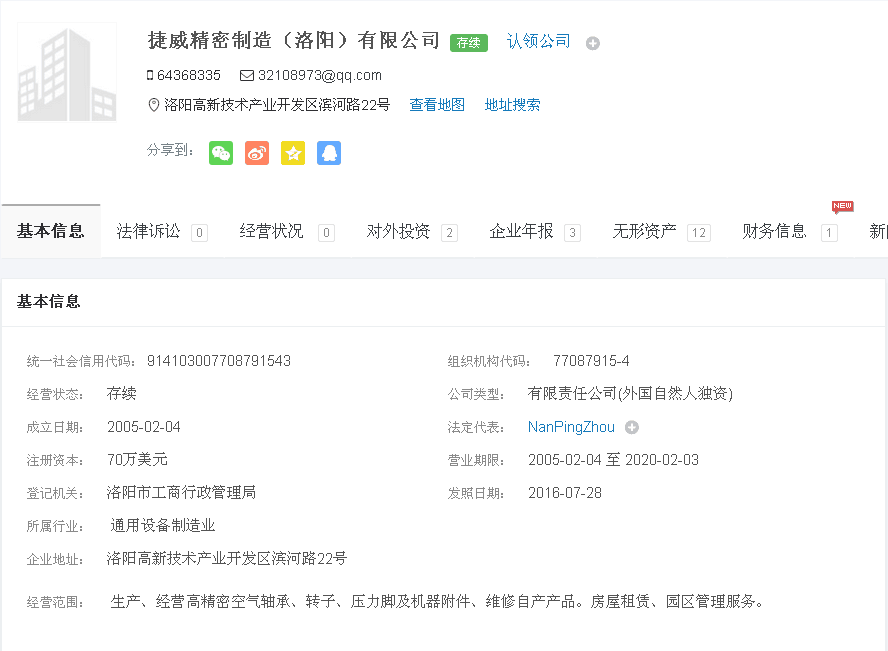Viewport: 888px width, 651px height.
Task: Click the phone icon before 64368335
Action: 150,76
